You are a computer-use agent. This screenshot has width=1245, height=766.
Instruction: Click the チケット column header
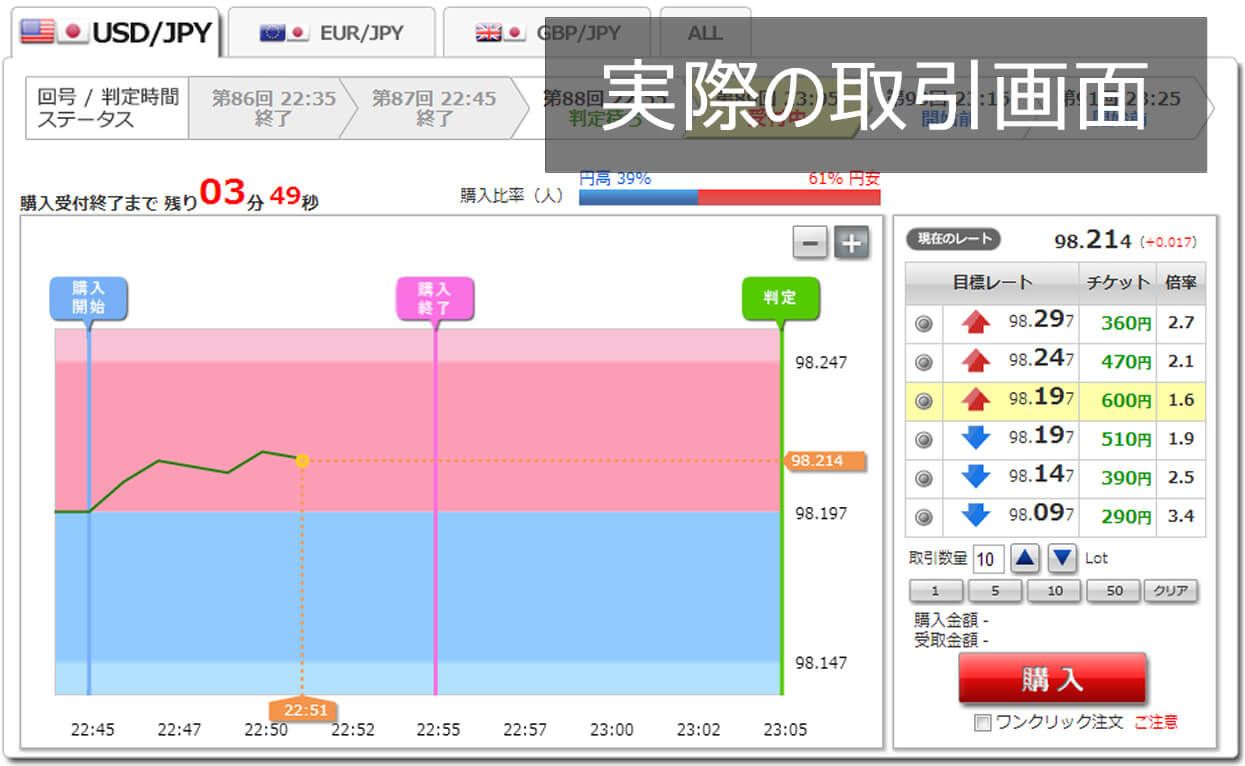pyautogui.click(x=1118, y=283)
